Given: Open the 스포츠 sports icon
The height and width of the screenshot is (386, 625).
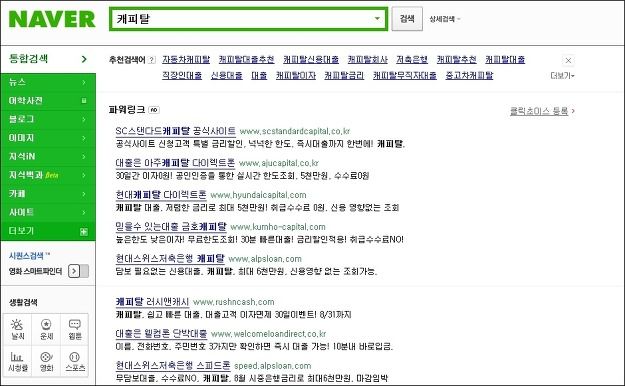Looking at the screenshot, I should 75,362.
